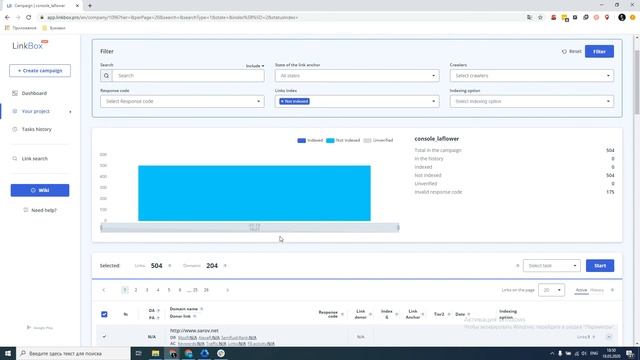
Task: Reload the browser page
Action: pos(29,18)
